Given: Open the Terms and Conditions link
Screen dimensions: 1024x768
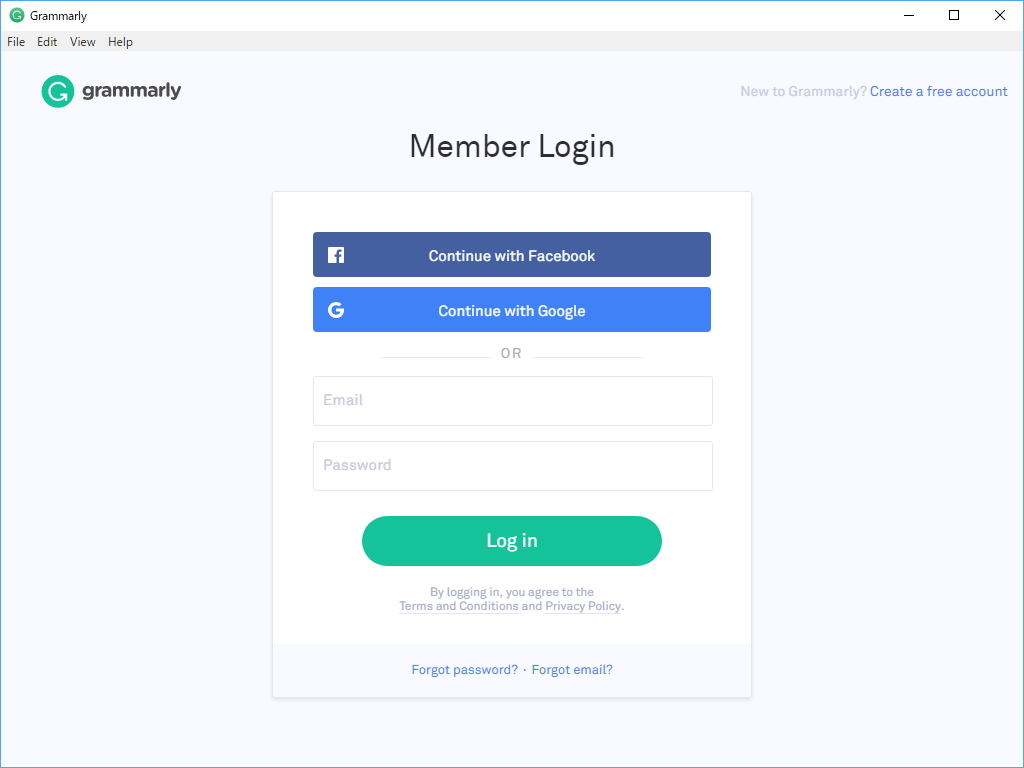Looking at the screenshot, I should pos(459,606).
